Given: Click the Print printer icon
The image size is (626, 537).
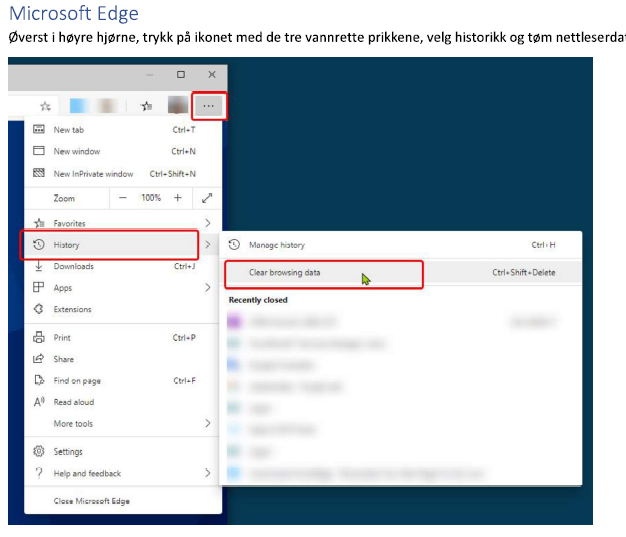Looking at the screenshot, I should tap(39, 337).
